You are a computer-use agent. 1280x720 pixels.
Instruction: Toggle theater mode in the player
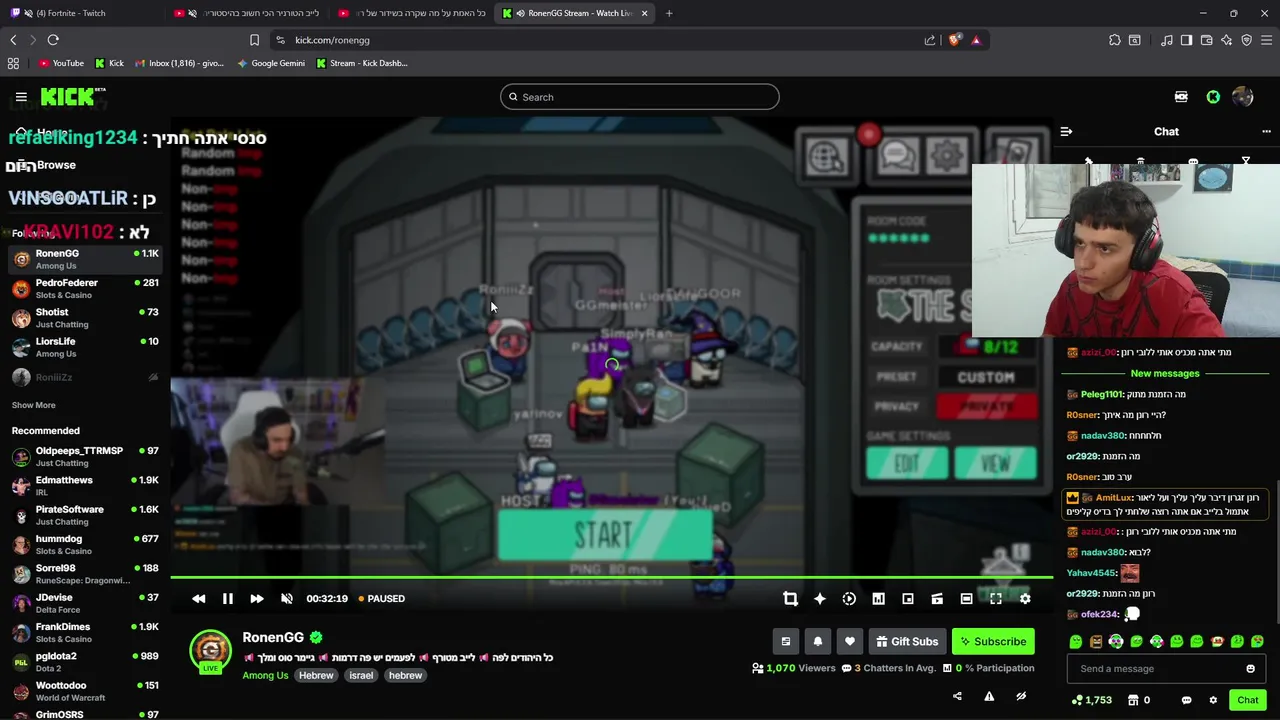coord(966,598)
